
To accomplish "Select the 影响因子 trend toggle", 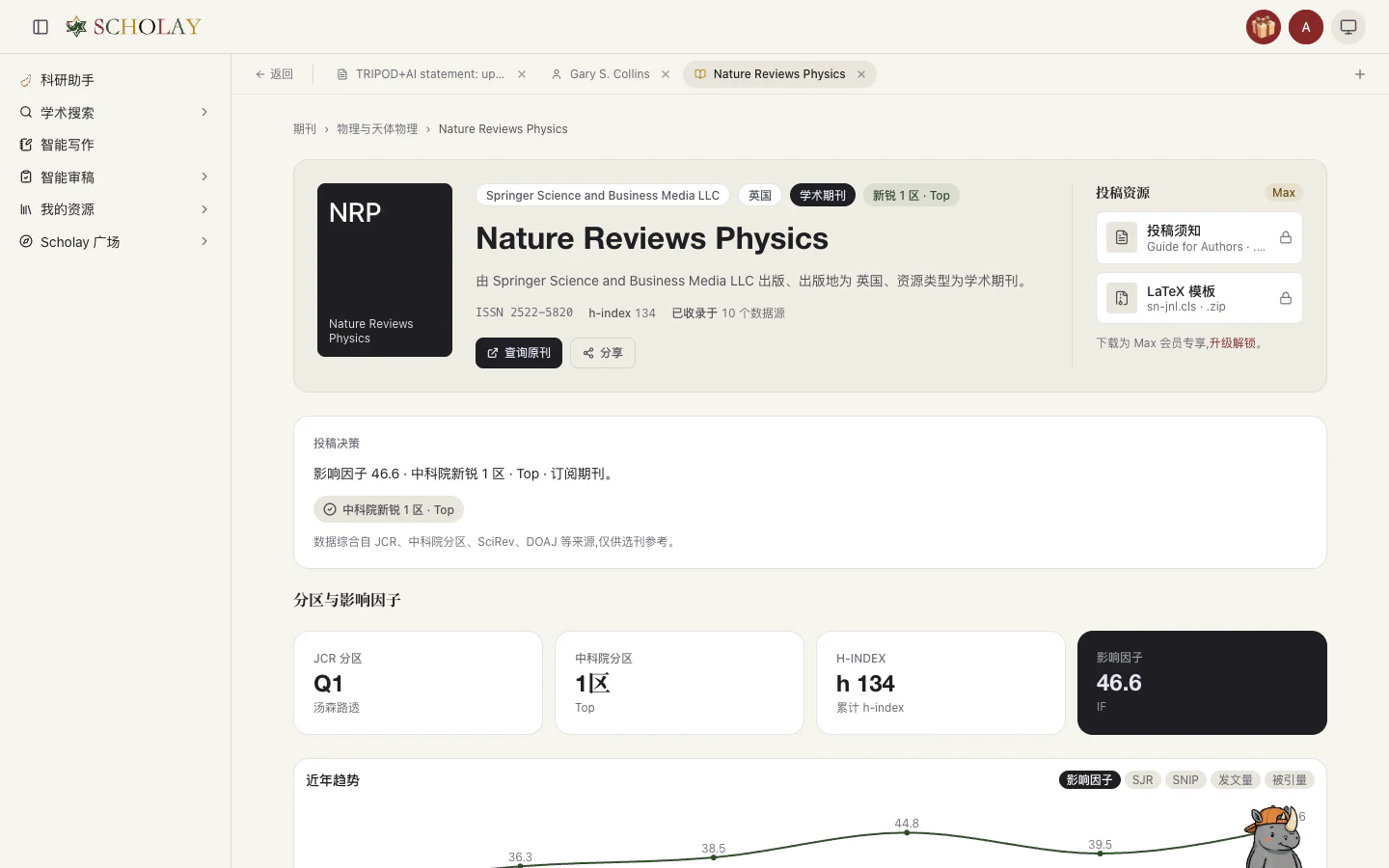I will tap(1090, 780).
